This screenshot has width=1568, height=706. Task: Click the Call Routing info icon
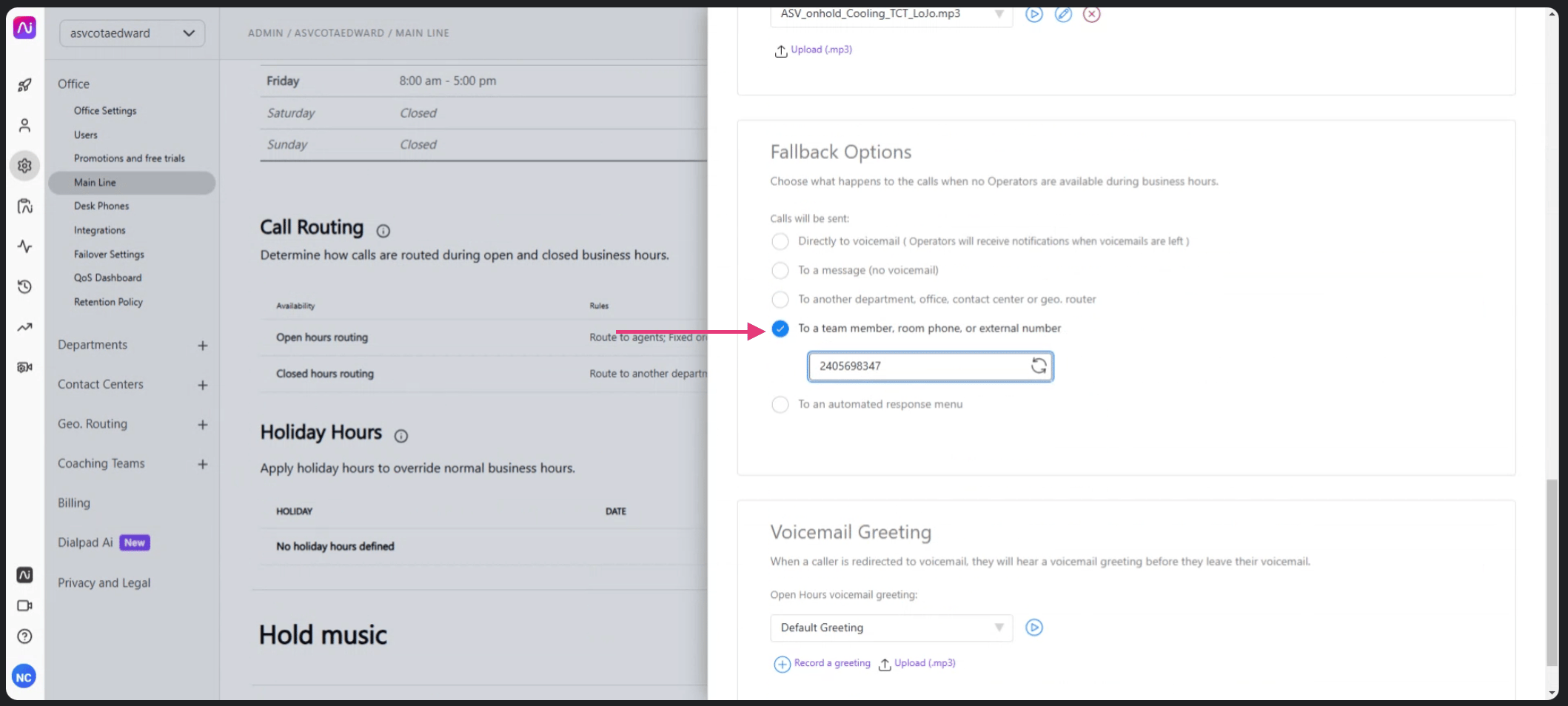point(383,231)
